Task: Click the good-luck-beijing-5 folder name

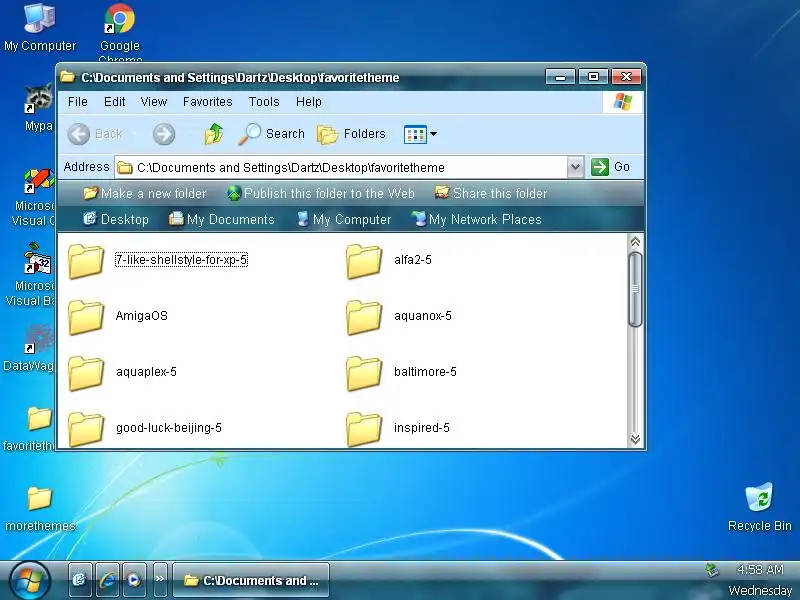Action: point(169,428)
